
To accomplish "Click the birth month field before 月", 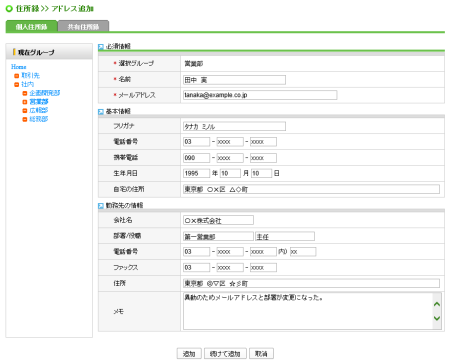I will [x=230, y=173].
